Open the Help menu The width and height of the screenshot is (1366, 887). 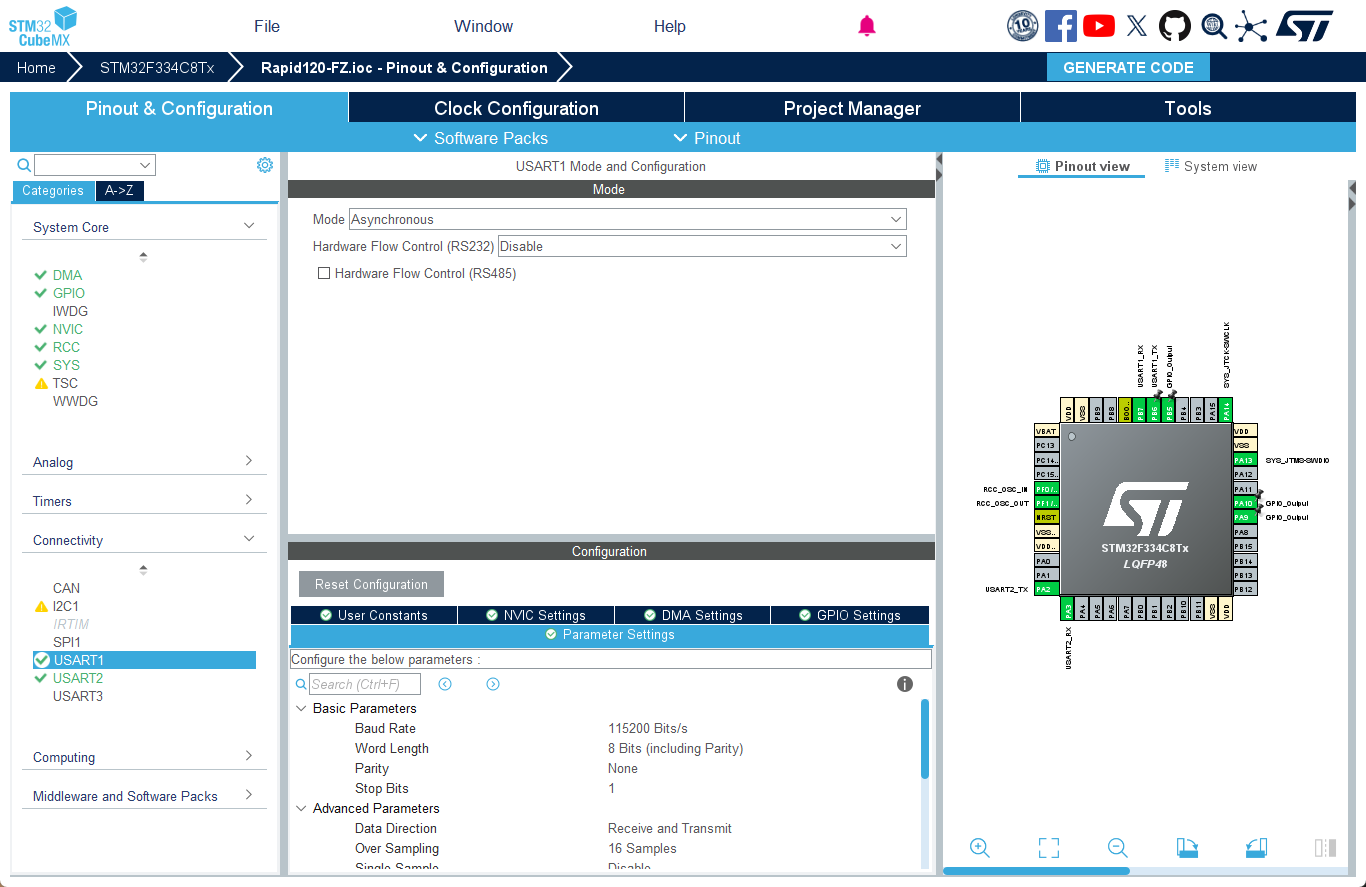tap(670, 26)
